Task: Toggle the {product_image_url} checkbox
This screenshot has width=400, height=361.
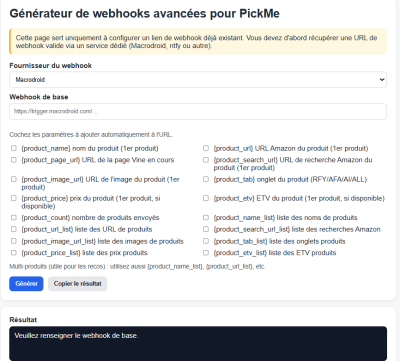Action: tap(14, 179)
